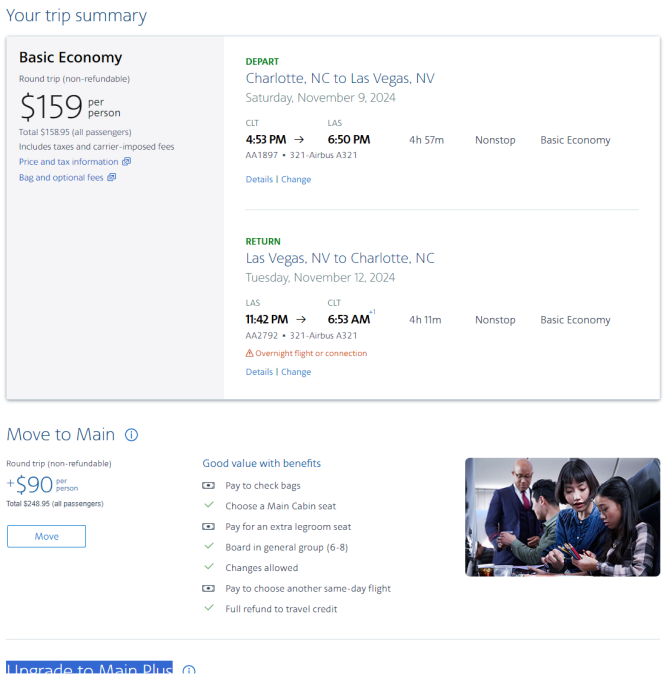This screenshot has height=674, width=670.
Task: Click the info icon beside Upgrade to Main Plus
Action: (x=189, y=670)
